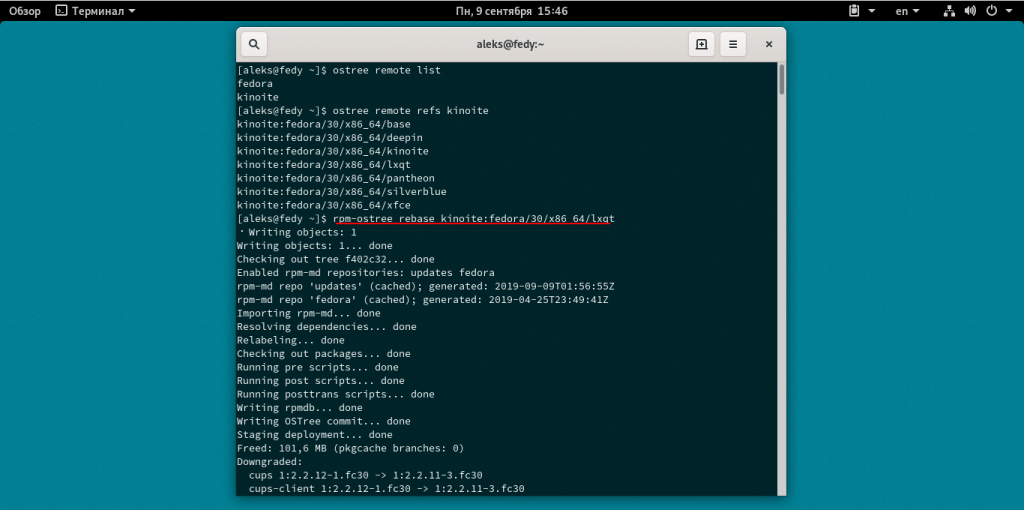This screenshot has height=510, width=1024.
Task: Open a new terminal tab
Action: [702, 44]
